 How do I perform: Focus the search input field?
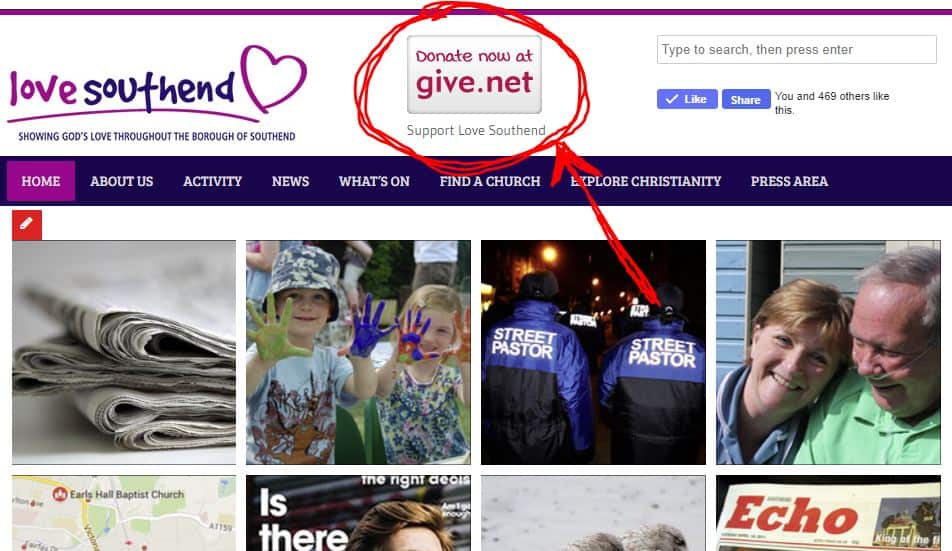797,49
